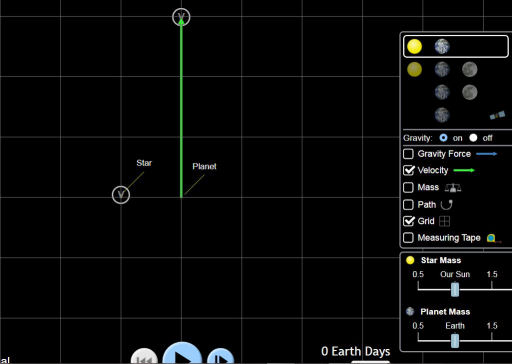Set Gravity to off
The height and width of the screenshot is (364, 512).
(x=473, y=138)
